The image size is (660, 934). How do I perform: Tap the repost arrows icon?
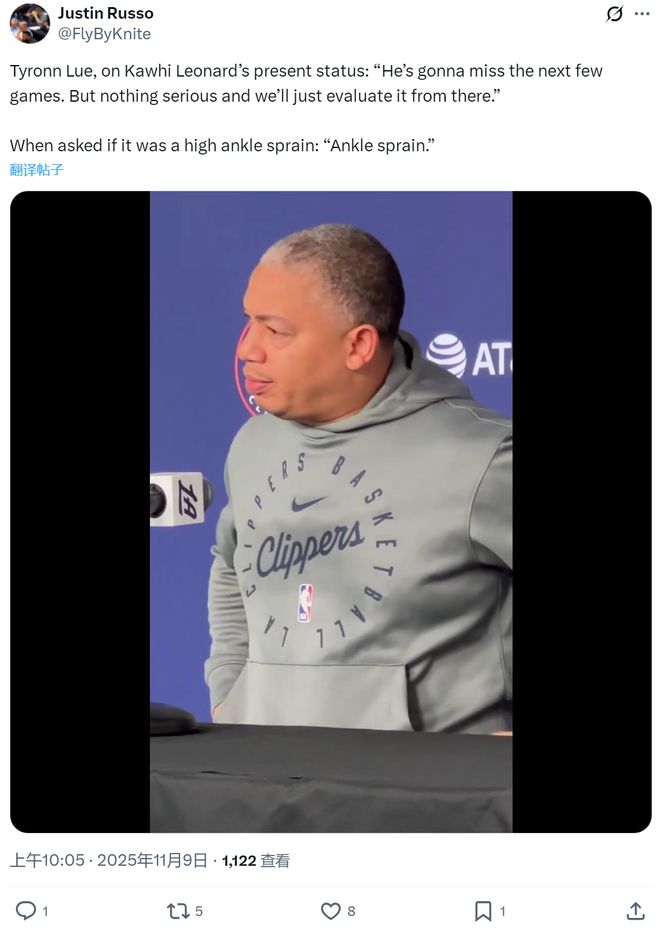(x=178, y=910)
